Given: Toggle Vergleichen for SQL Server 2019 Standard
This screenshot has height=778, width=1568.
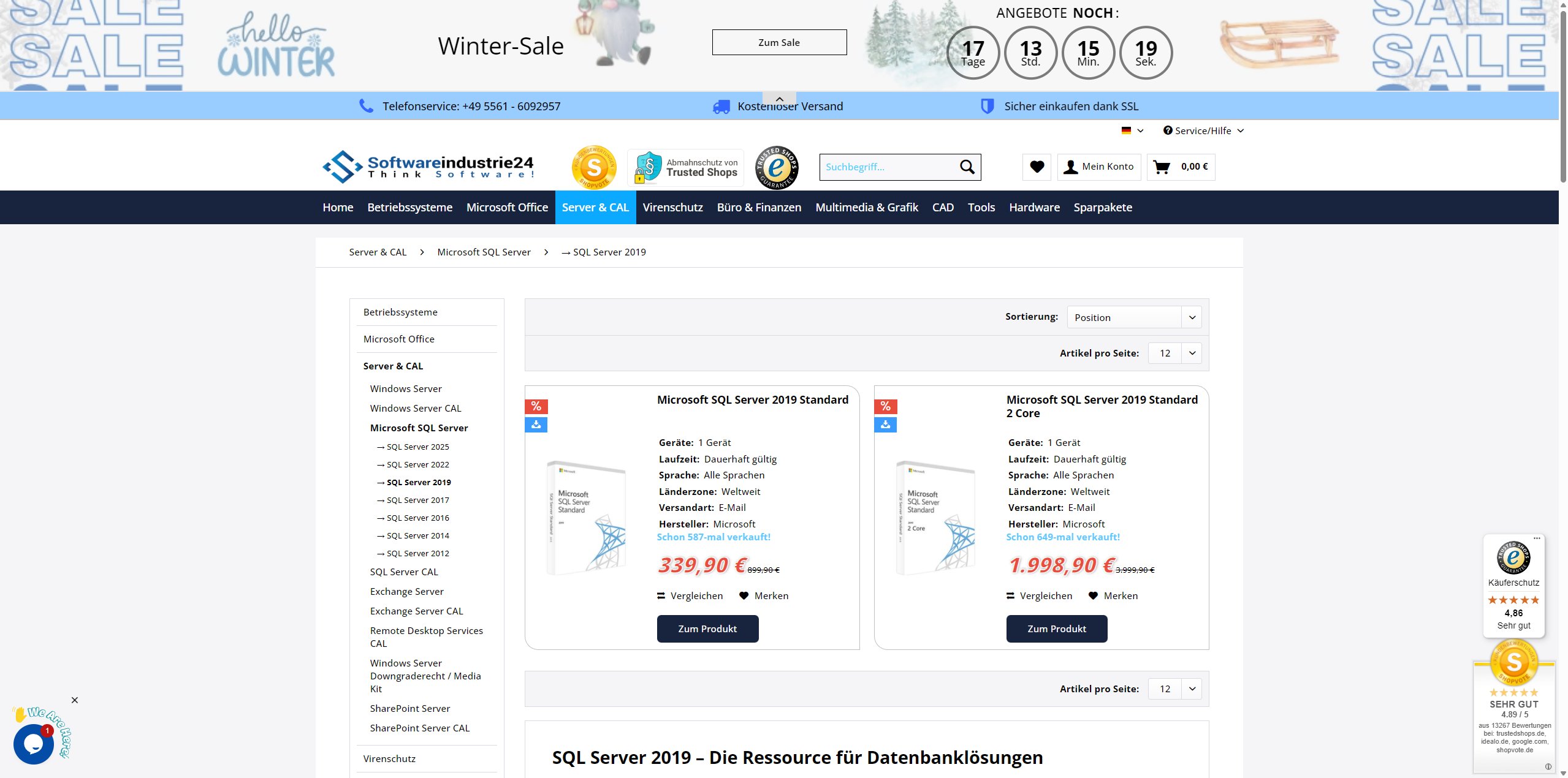Looking at the screenshot, I should tap(690, 595).
